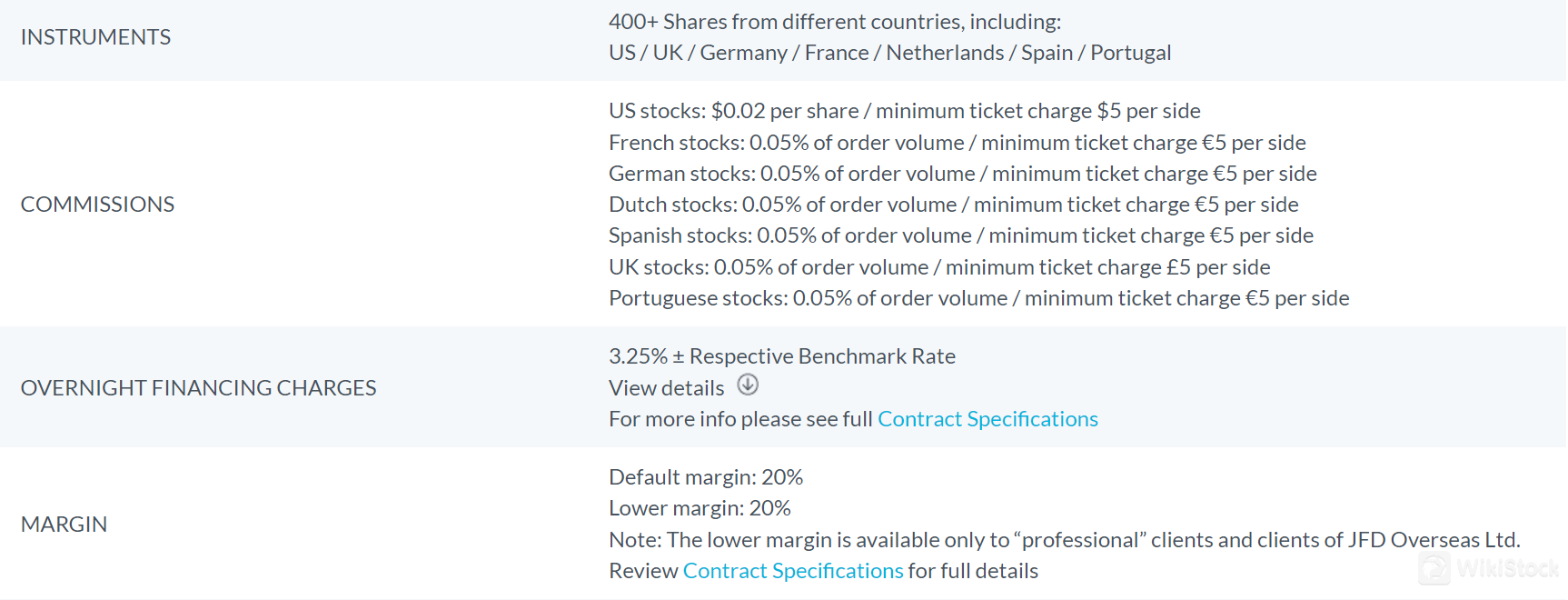Open Contract Specifications link in overnight financing row
1568x600 pixels.
[987, 419]
